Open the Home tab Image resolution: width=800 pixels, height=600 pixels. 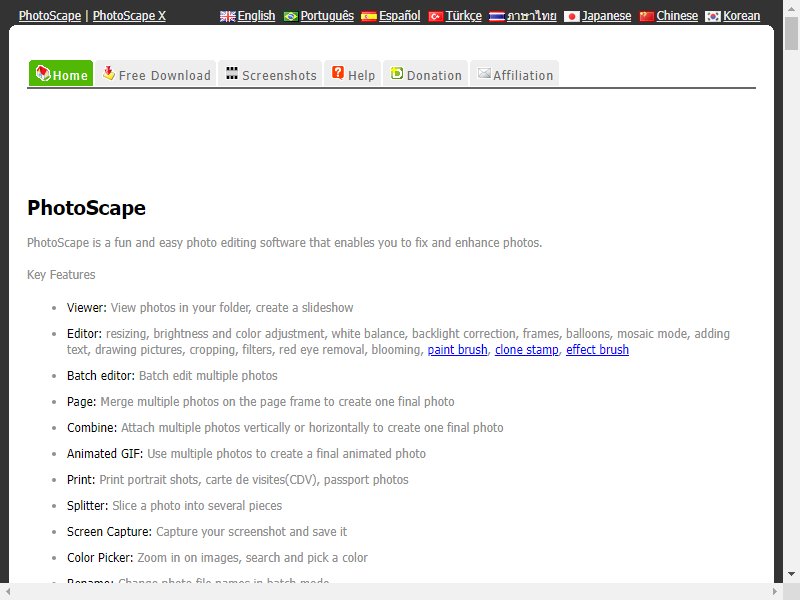coord(61,73)
